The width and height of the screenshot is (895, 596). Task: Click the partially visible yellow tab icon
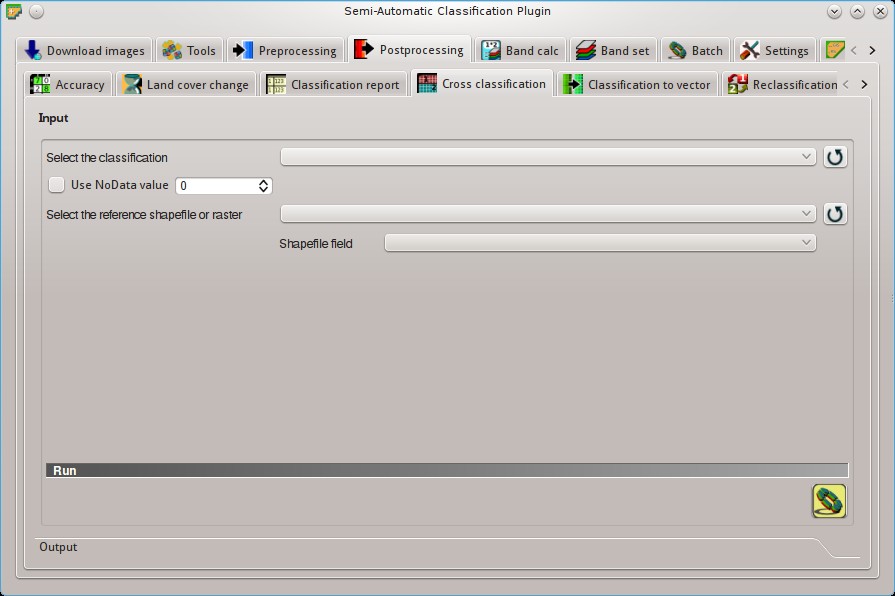834,50
